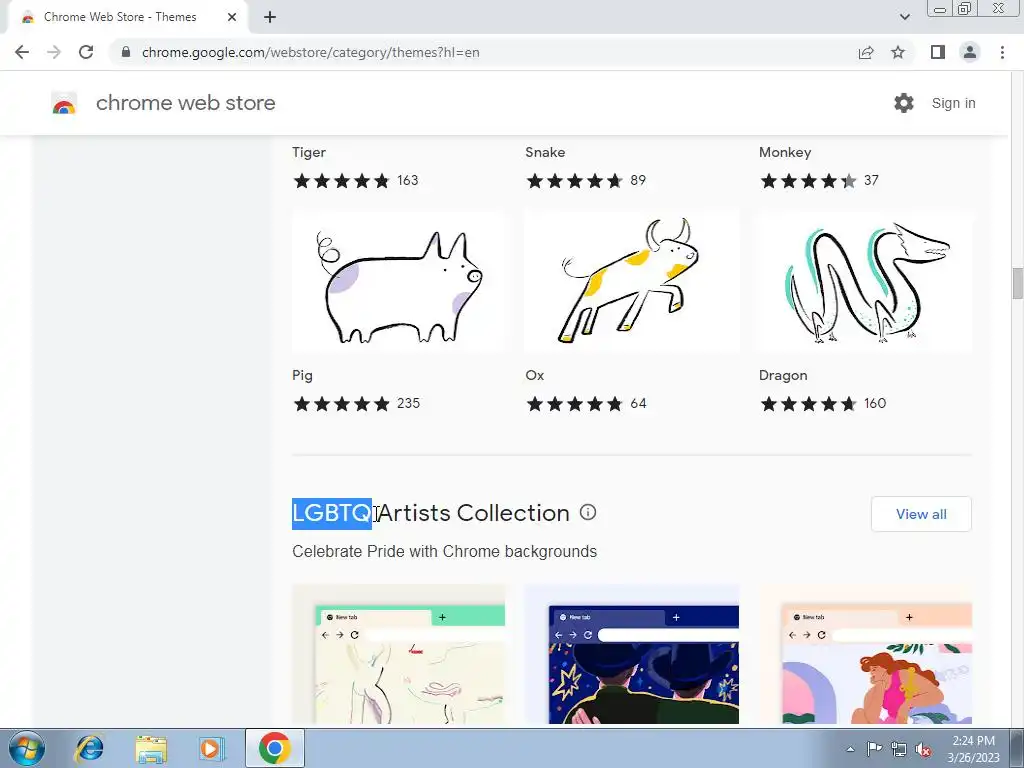1024x768 pixels.
Task: Open Windows Media Player on taskbar
Action: [x=212, y=748]
